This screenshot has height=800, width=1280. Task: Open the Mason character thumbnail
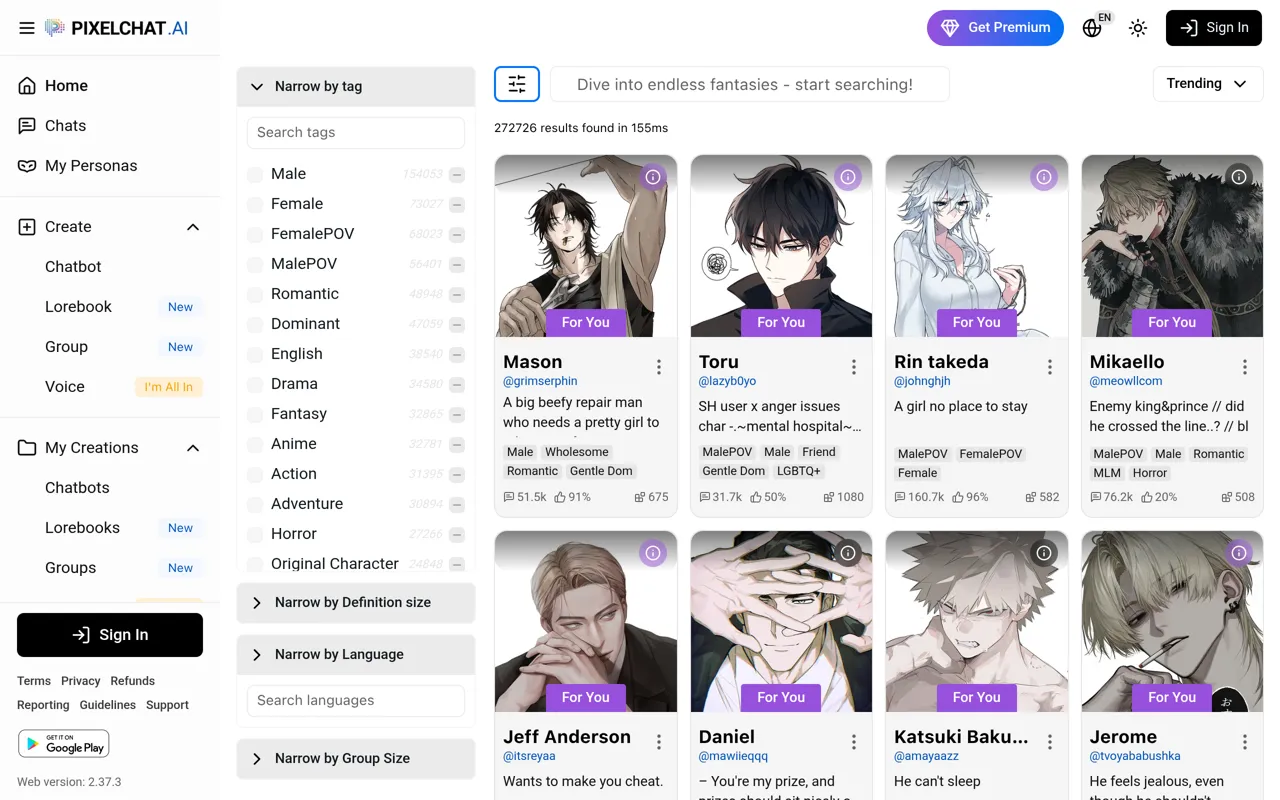(586, 246)
